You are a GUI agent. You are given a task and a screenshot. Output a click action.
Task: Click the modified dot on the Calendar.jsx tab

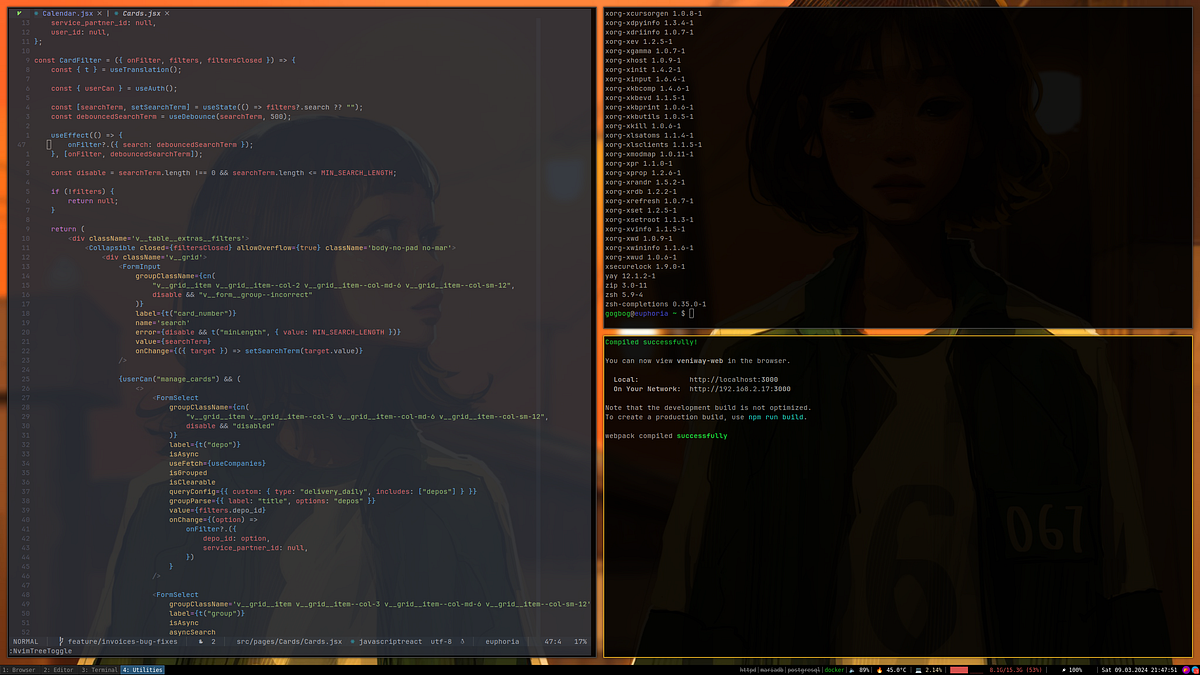pyautogui.click(x=36, y=14)
